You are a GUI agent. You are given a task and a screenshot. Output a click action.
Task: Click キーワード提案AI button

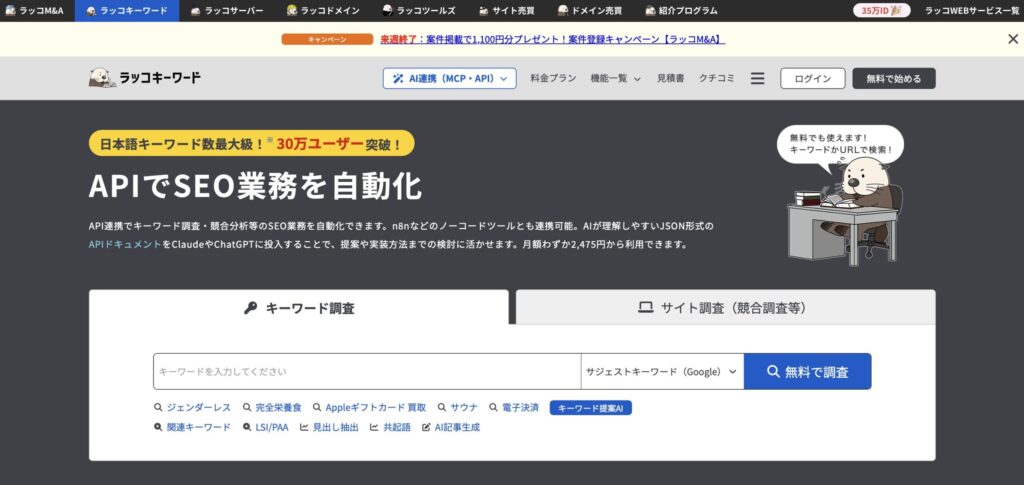click(590, 408)
